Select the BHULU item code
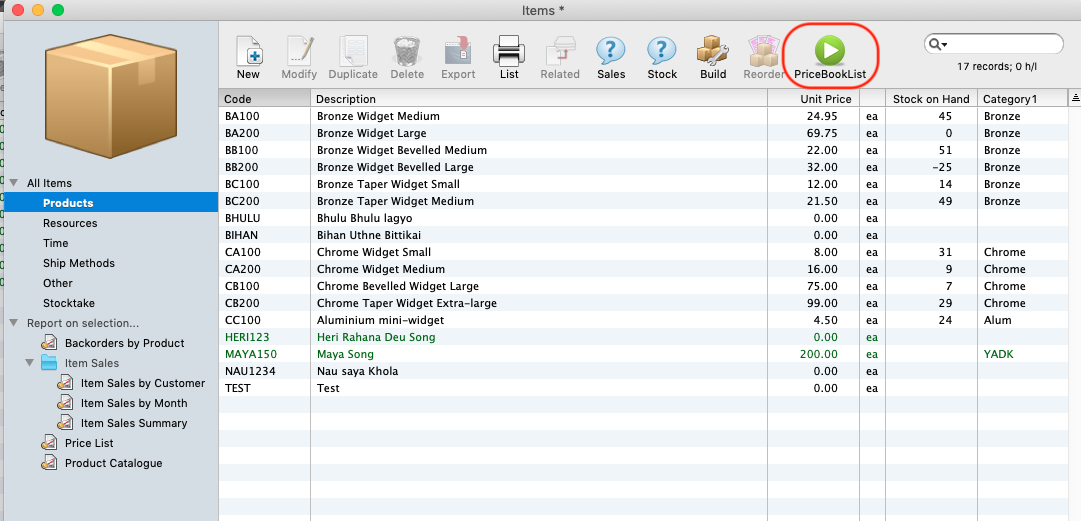1081x521 pixels. (x=242, y=218)
